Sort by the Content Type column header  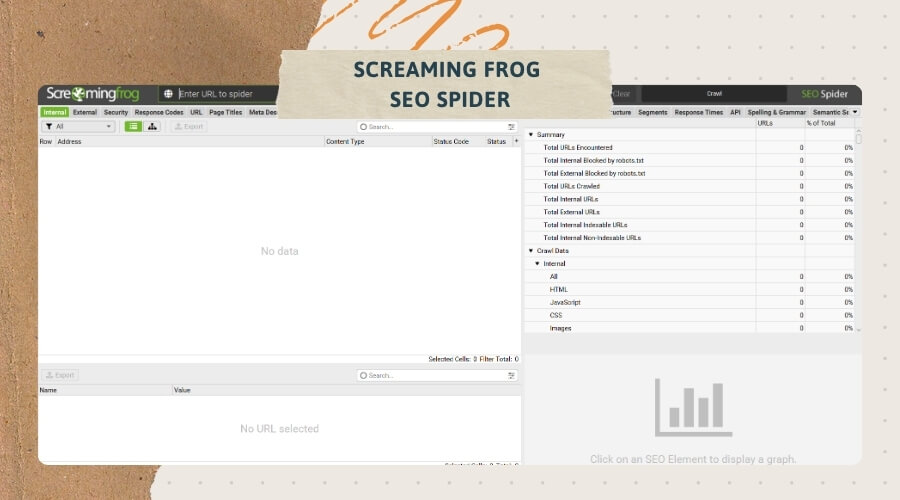coord(378,141)
